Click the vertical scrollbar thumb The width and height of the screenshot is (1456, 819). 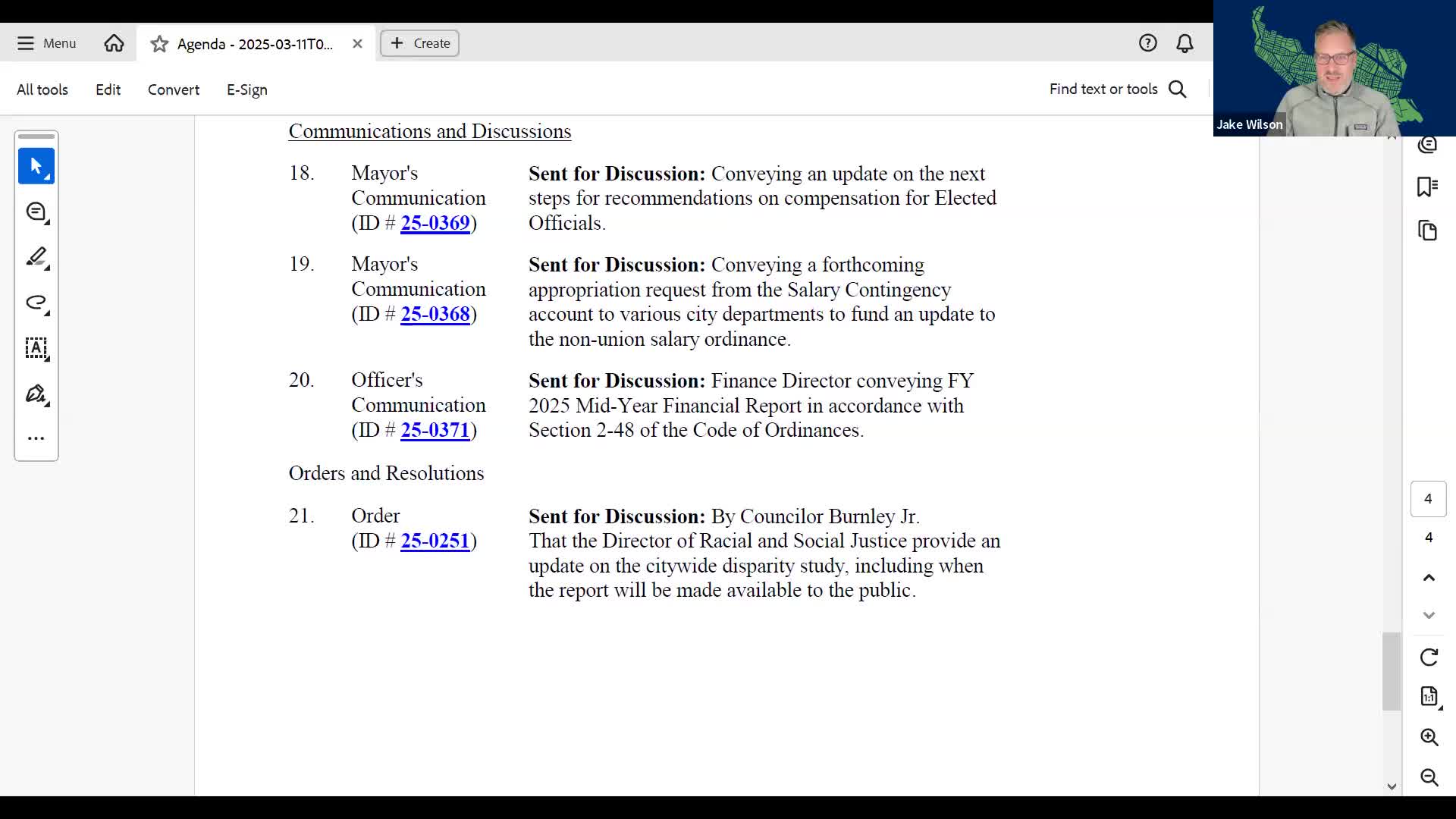(x=1391, y=671)
